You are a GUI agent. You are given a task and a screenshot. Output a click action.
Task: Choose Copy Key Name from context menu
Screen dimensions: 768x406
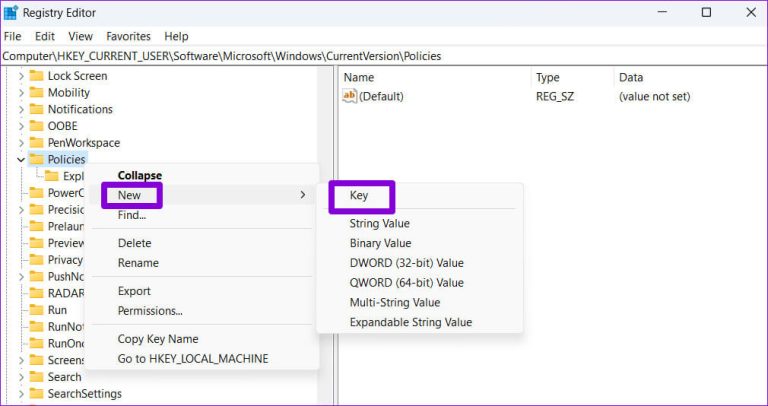(x=158, y=339)
